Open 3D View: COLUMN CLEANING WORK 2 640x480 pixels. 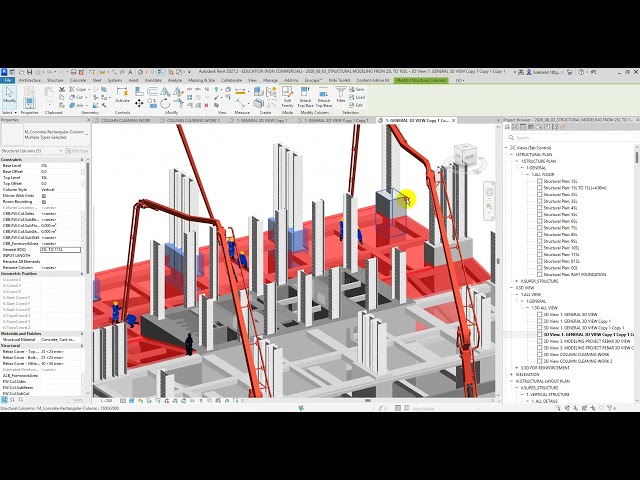click(578, 361)
